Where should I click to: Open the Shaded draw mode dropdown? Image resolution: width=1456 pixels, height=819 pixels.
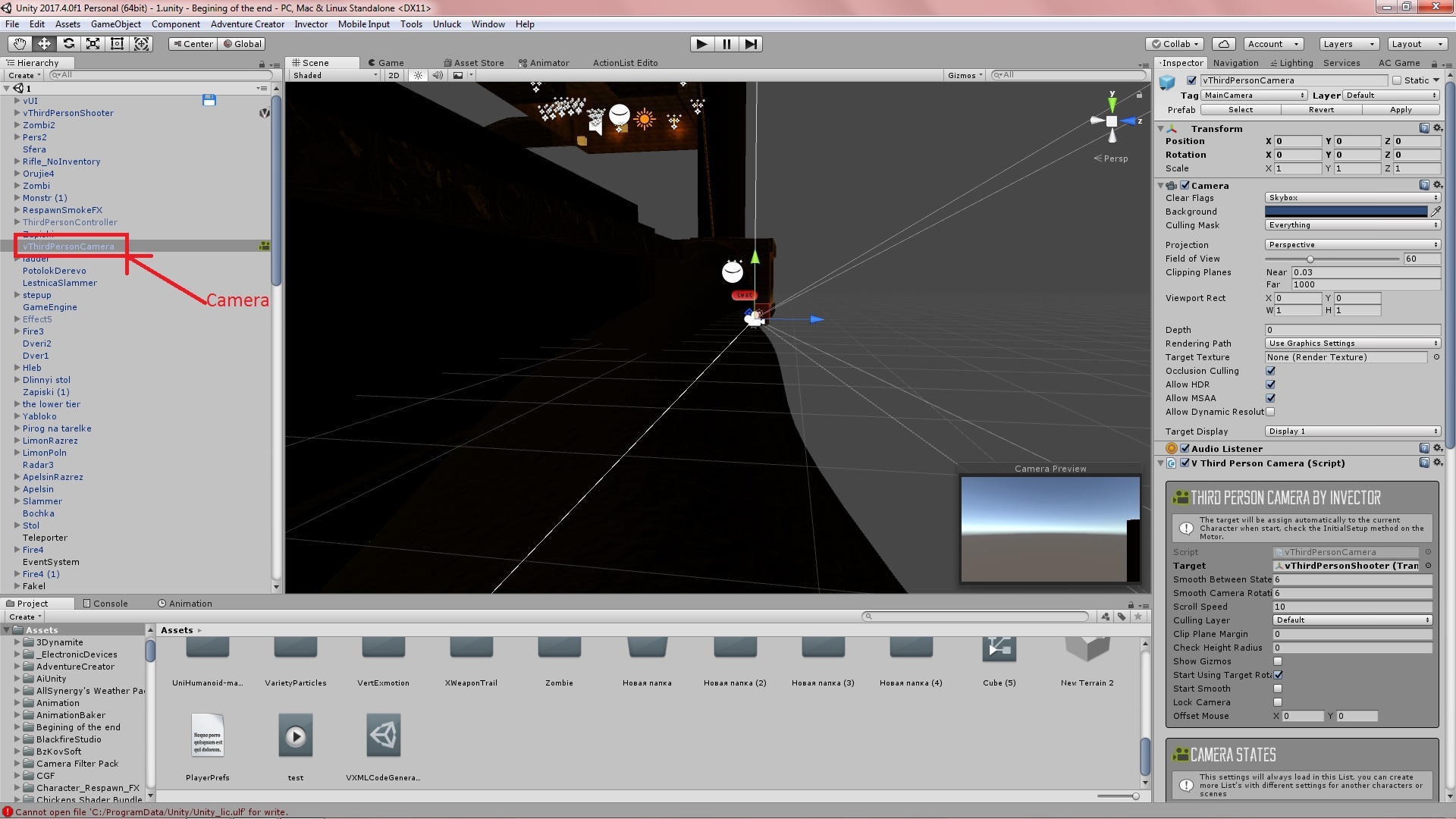click(x=335, y=75)
